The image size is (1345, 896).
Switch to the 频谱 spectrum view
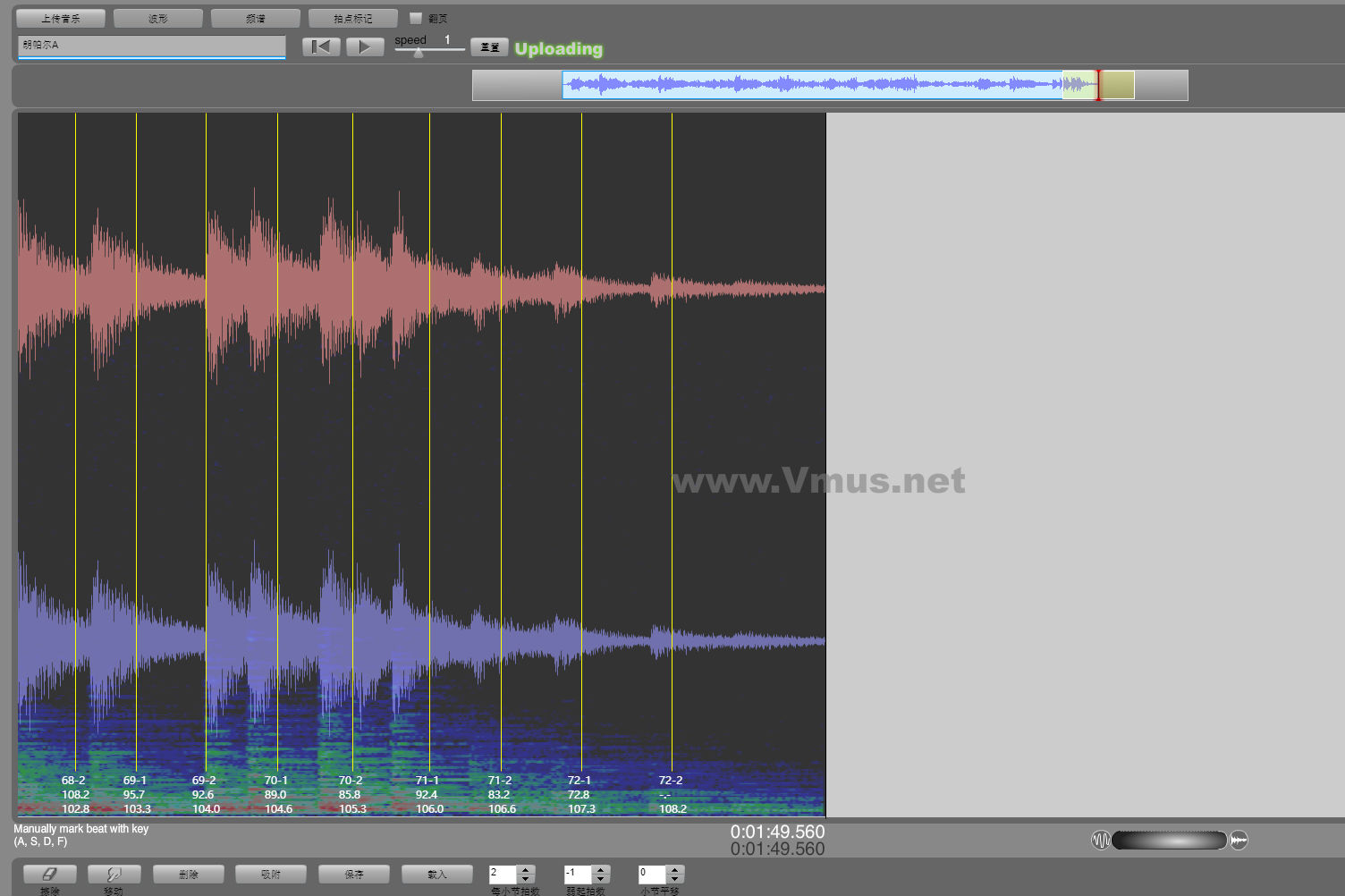256,18
